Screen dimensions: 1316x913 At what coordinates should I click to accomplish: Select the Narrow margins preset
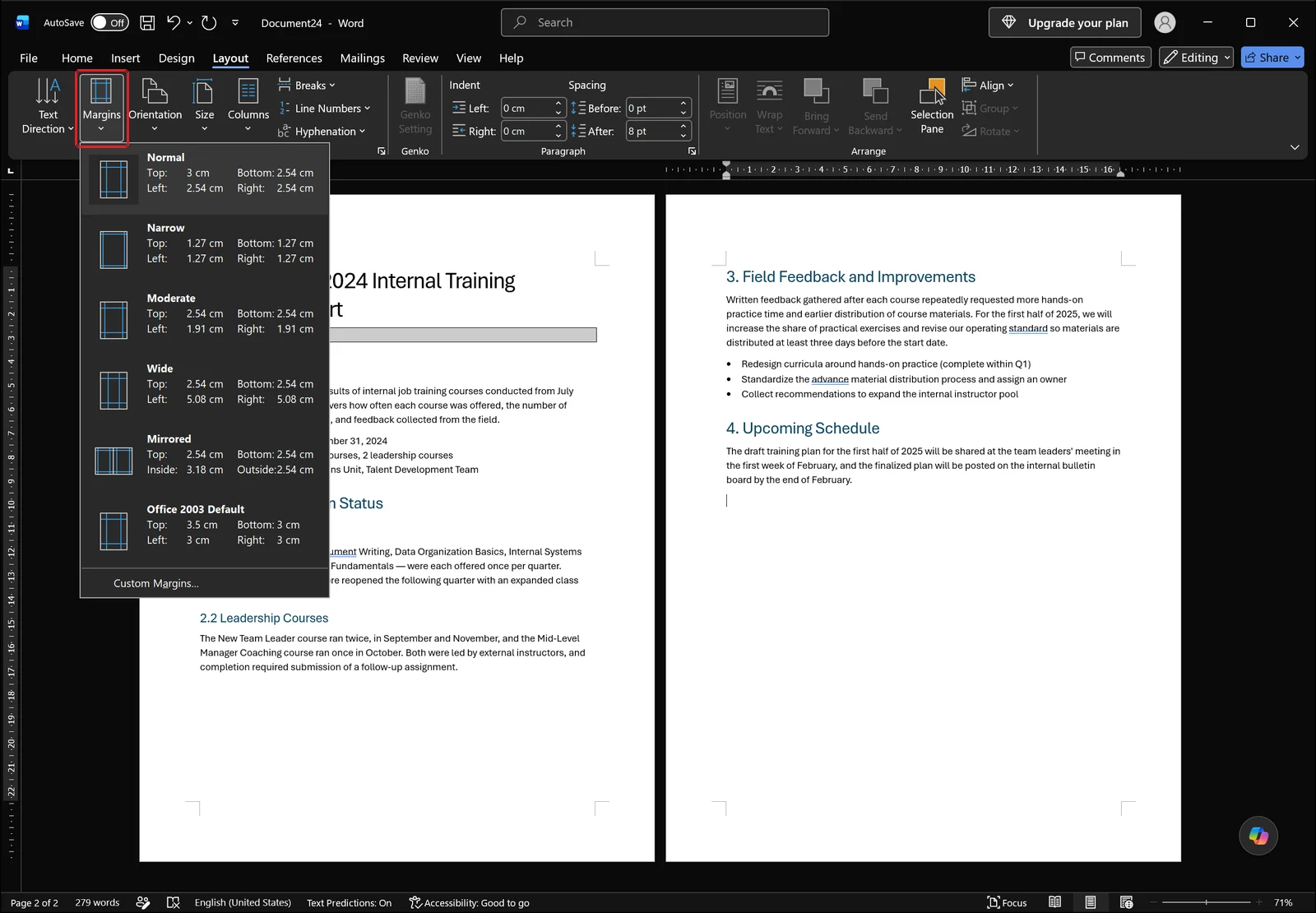pyautogui.click(x=205, y=250)
